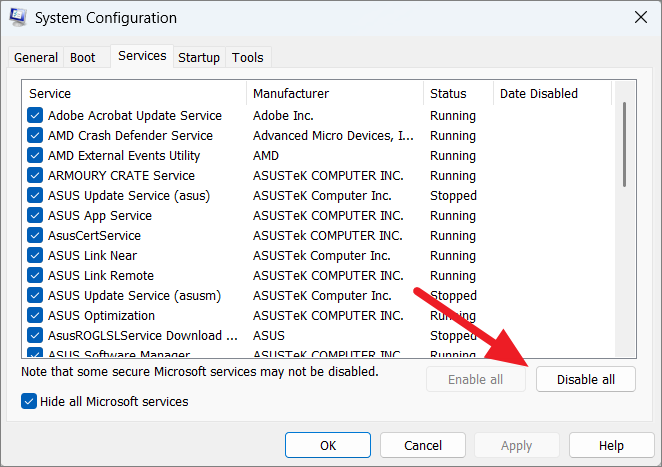Open Help for System Configuration
The image size is (662, 467).
(611, 445)
